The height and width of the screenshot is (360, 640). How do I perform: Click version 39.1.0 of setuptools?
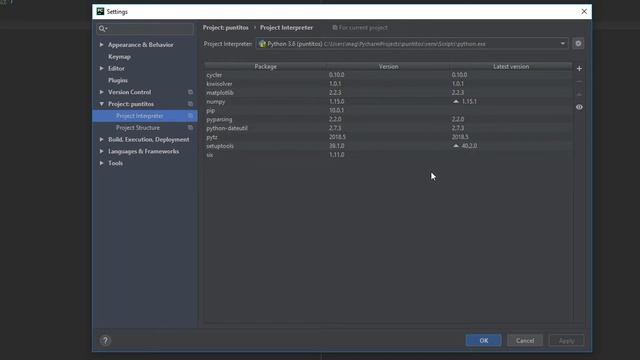pos(336,146)
